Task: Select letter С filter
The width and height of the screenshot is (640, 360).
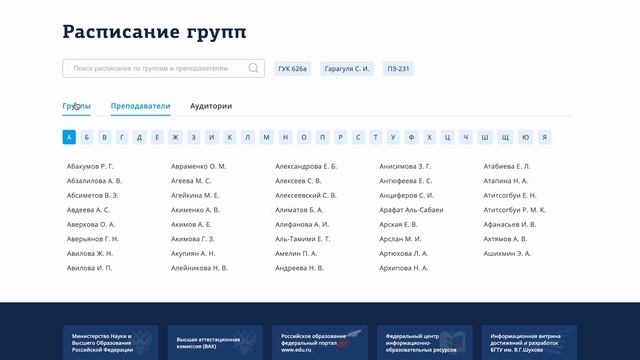Action: [x=358, y=137]
